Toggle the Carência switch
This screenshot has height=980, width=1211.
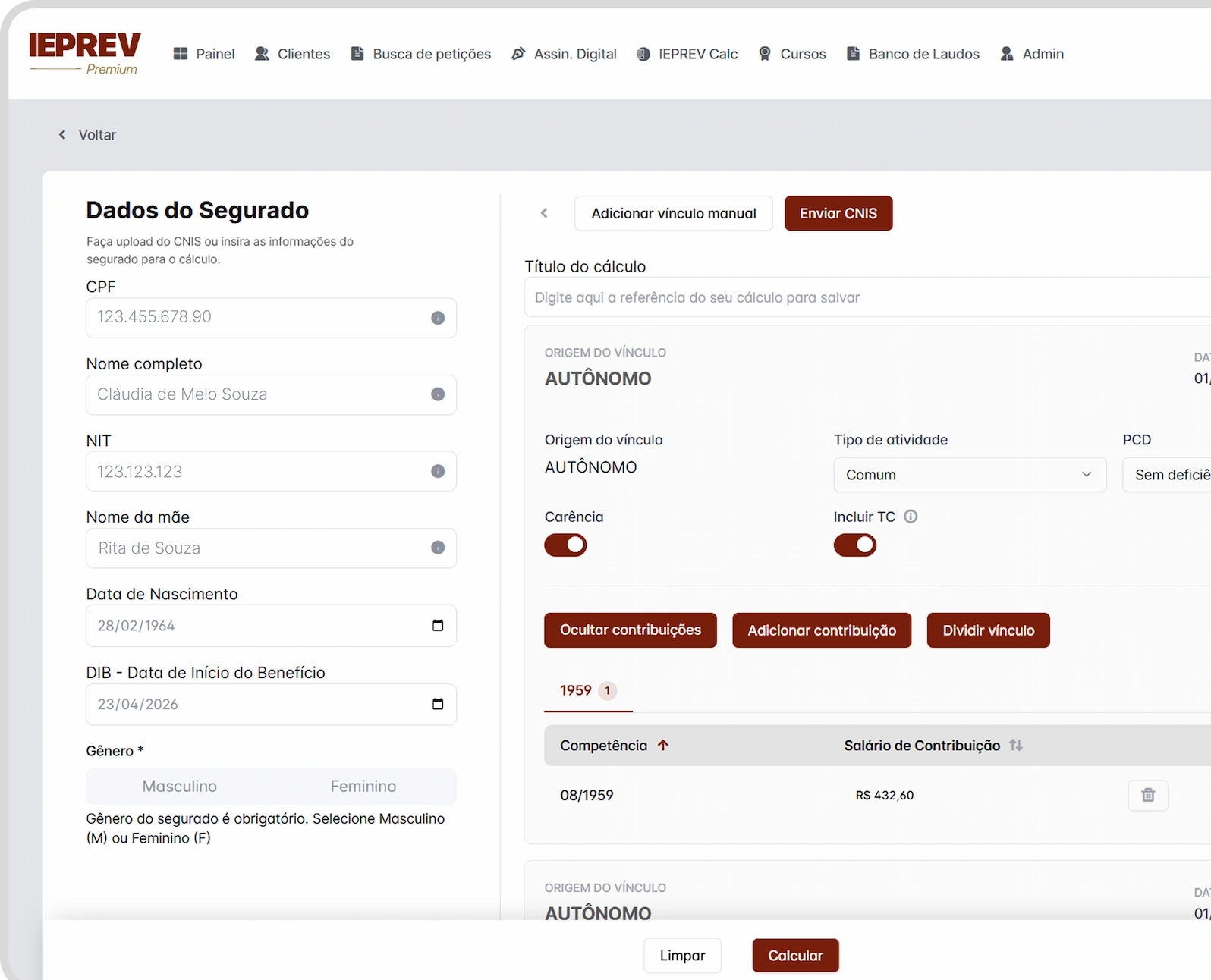(566, 545)
